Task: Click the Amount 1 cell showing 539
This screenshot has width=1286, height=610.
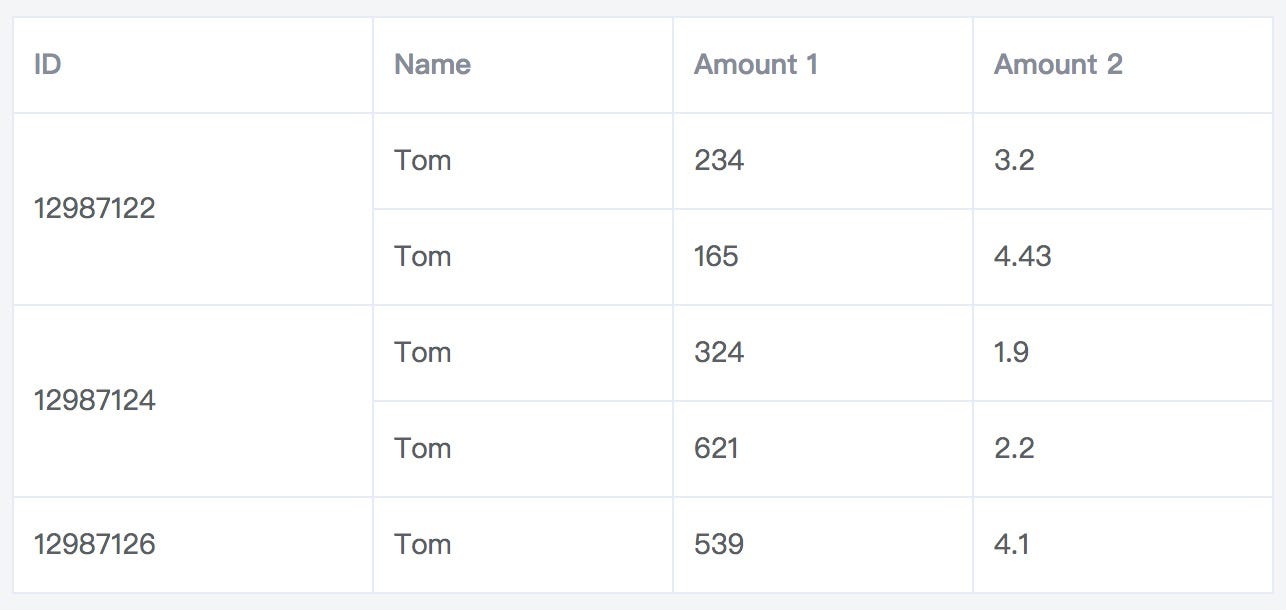Action: [x=823, y=545]
